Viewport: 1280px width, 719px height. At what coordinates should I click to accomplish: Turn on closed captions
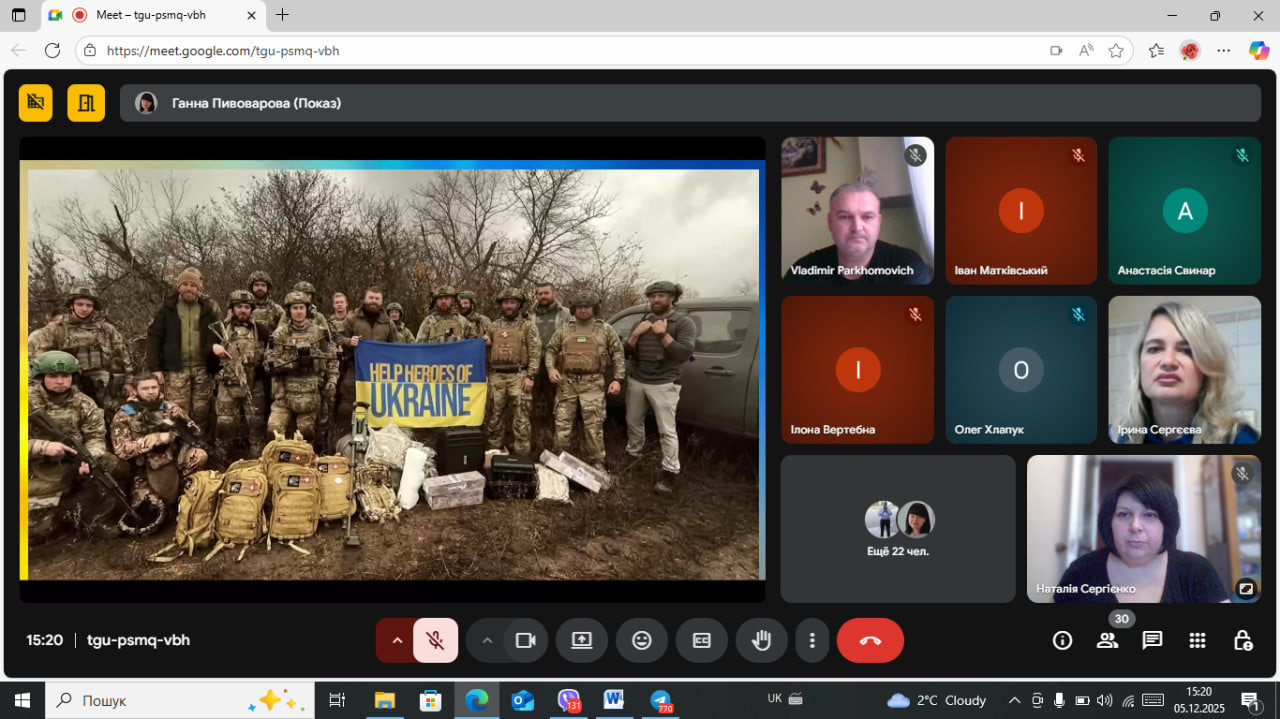[702, 640]
